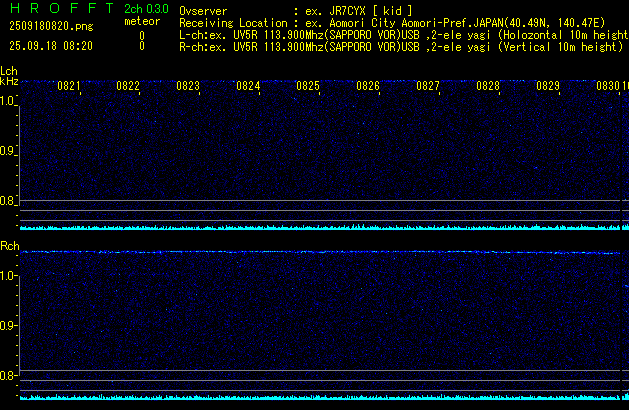629x410 pixels.
Task: Click the Rch channel label
Action: [x=9, y=246]
